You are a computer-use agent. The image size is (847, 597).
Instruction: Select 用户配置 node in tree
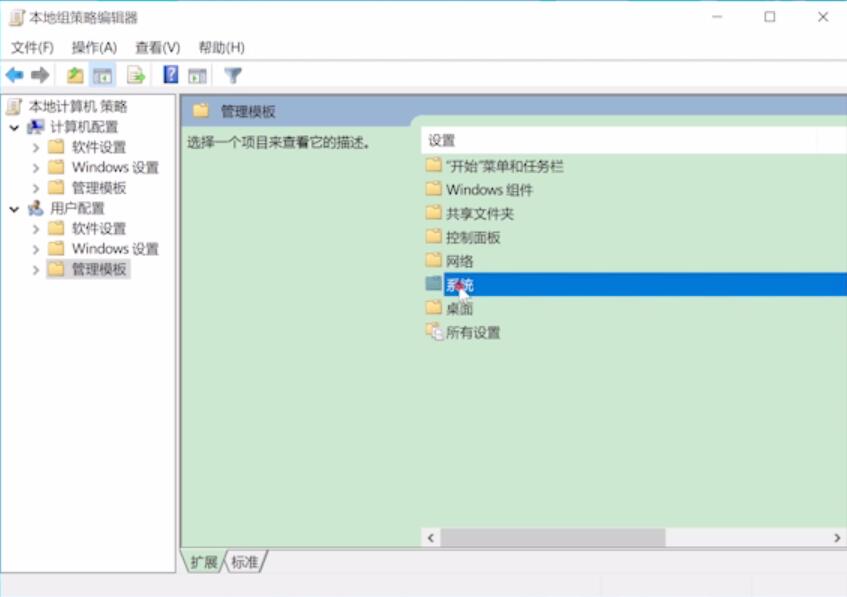(77, 208)
